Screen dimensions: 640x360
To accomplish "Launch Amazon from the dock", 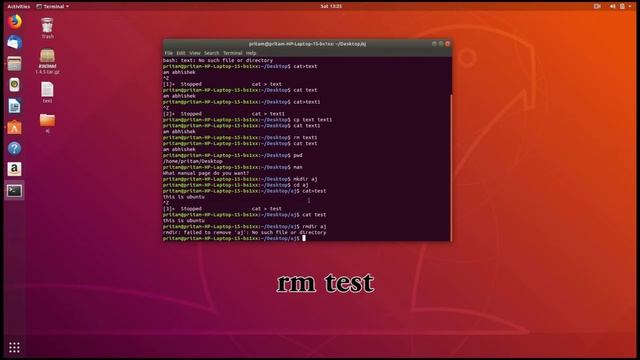I will point(14,169).
